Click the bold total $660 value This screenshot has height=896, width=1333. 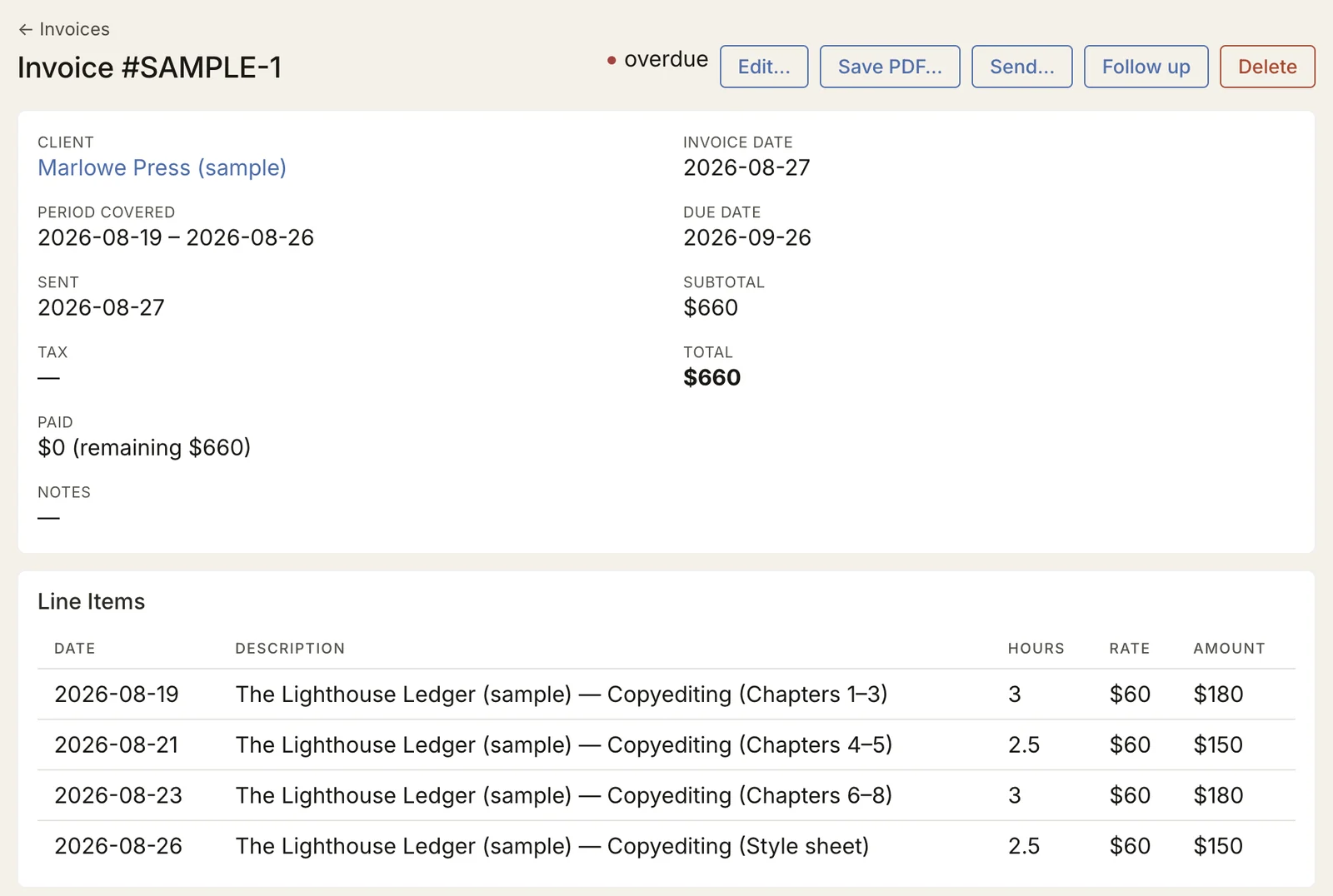[x=711, y=377]
